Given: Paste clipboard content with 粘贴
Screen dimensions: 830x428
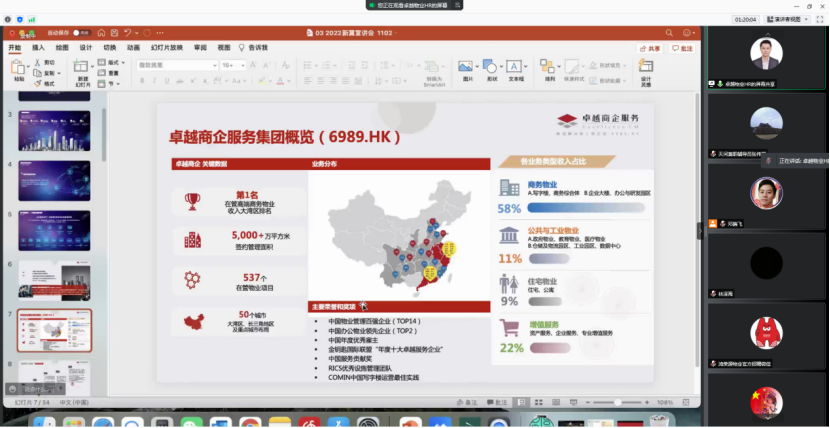Looking at the screenshot, I should point(19,70).
